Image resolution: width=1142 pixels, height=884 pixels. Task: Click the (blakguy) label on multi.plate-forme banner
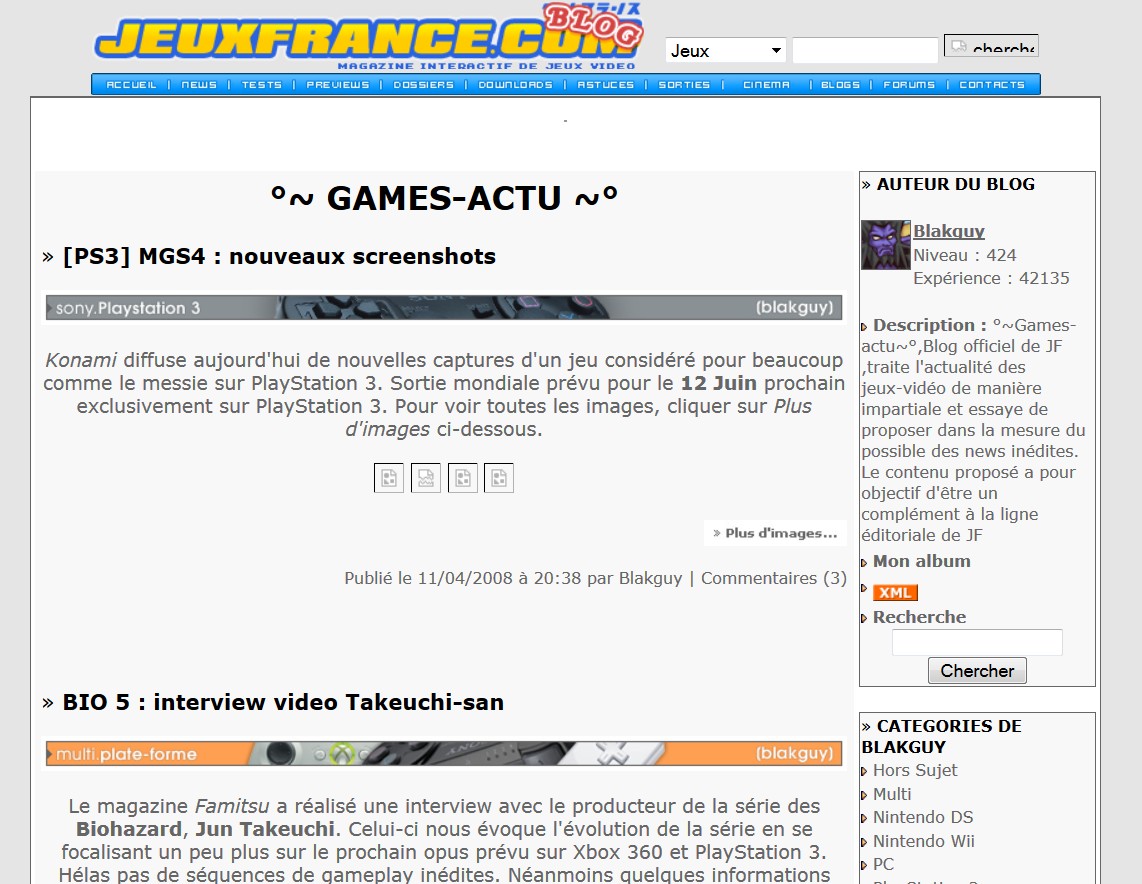pos(794,754)
